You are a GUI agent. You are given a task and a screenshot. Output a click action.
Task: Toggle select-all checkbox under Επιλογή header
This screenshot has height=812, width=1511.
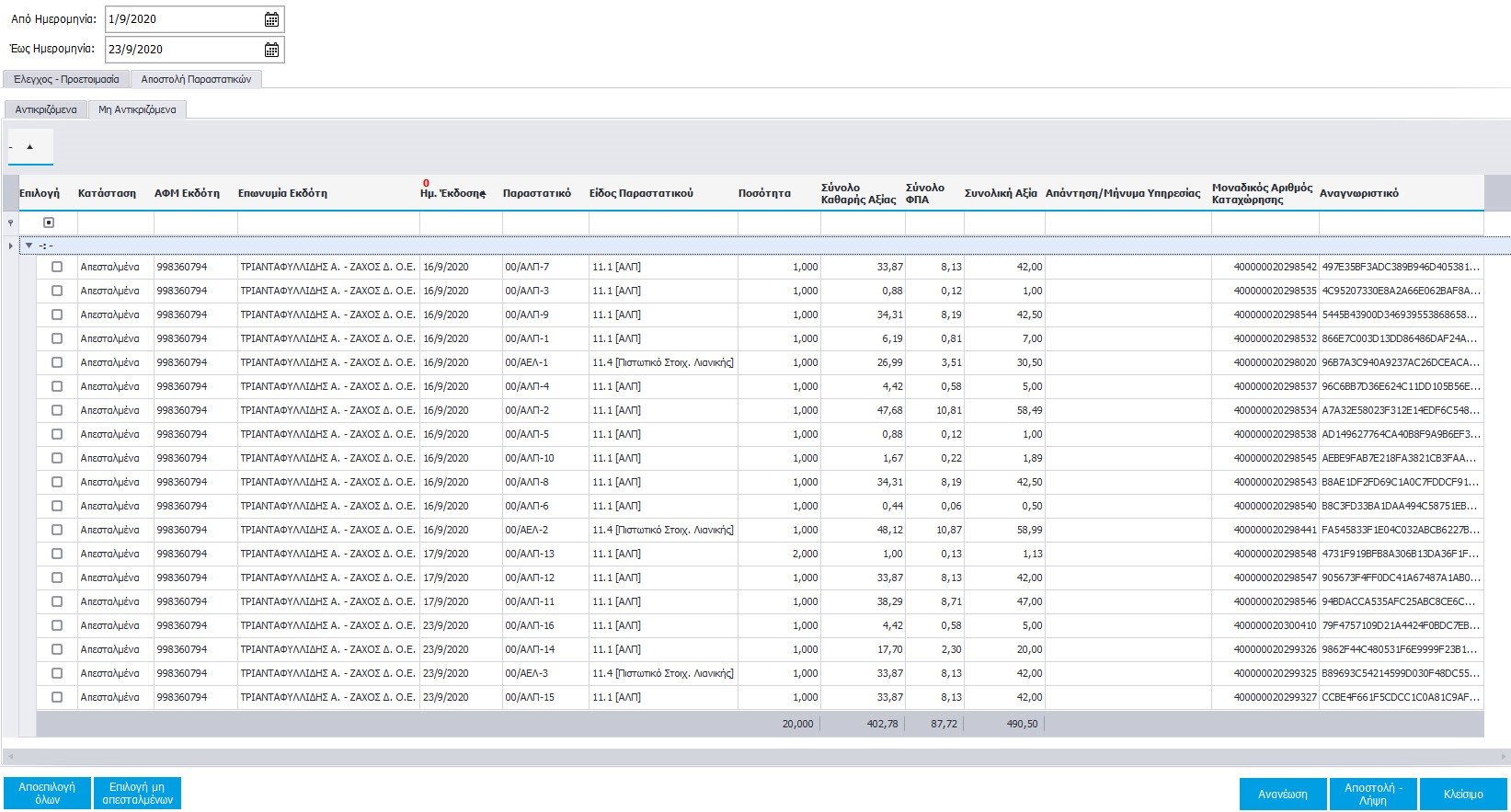[x=49, y=223]
